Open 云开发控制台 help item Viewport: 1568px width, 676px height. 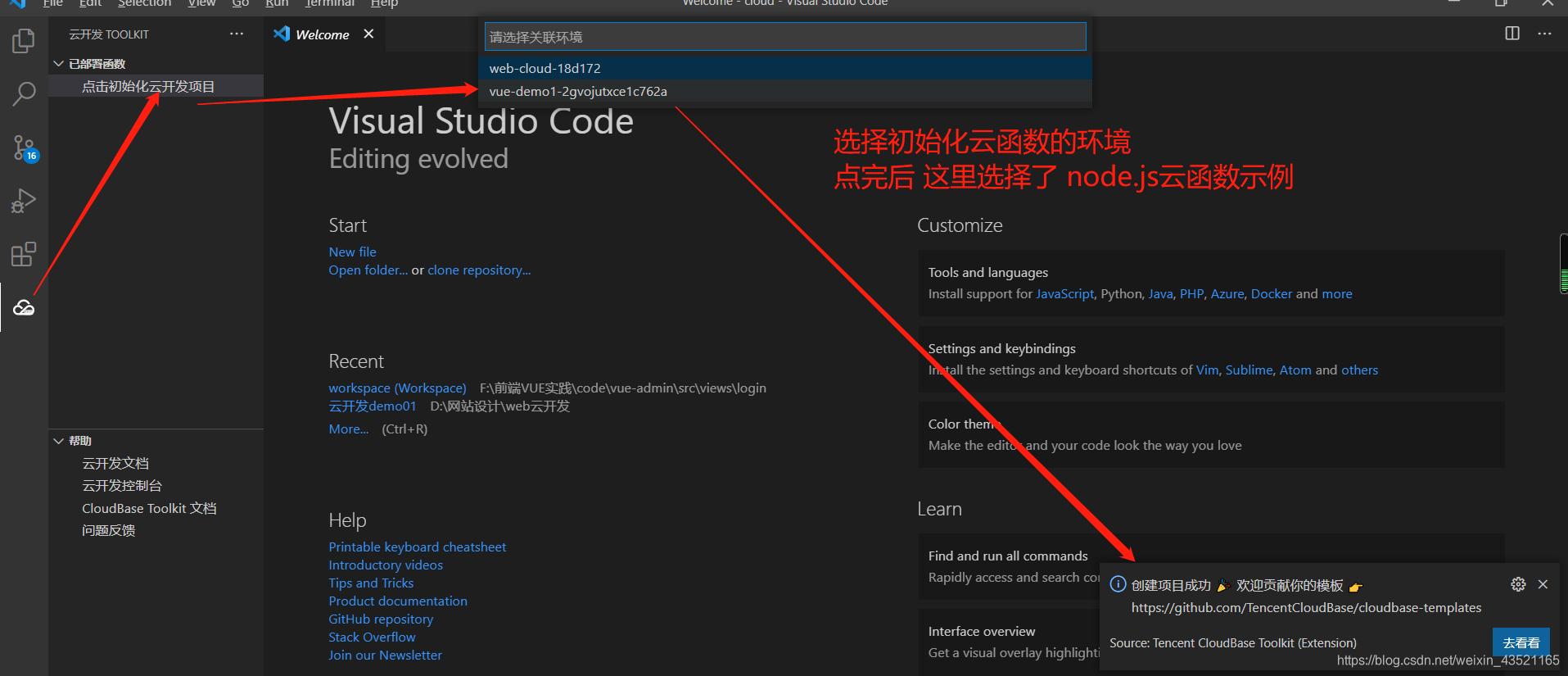(122, 485)
